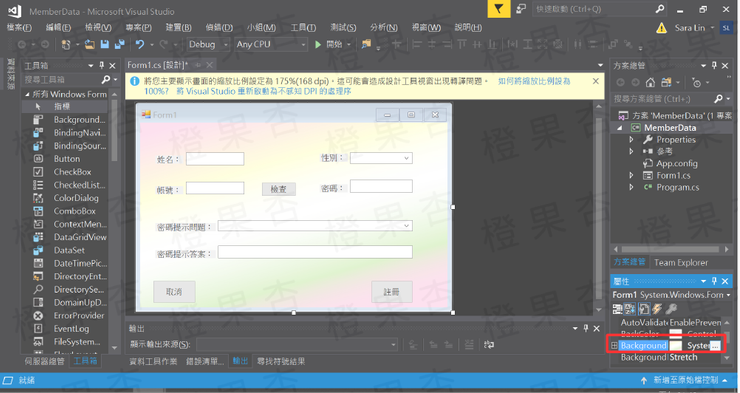
Task: Click the BackgroundImage color preview swatch
Action: (676, 346)
